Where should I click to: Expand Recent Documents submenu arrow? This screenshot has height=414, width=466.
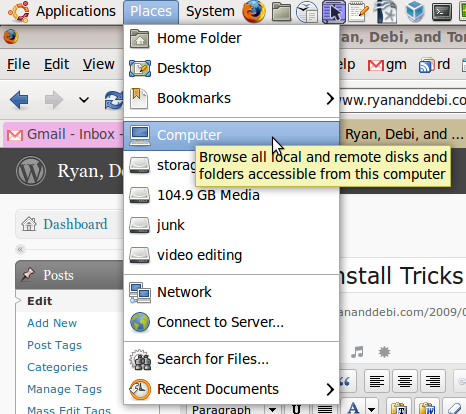point(330,389)
